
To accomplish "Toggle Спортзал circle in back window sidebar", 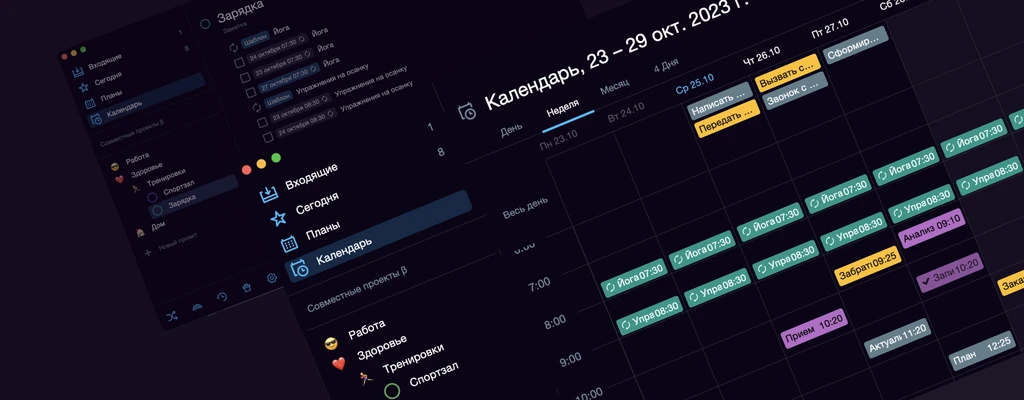I will [x=152, y=197].
